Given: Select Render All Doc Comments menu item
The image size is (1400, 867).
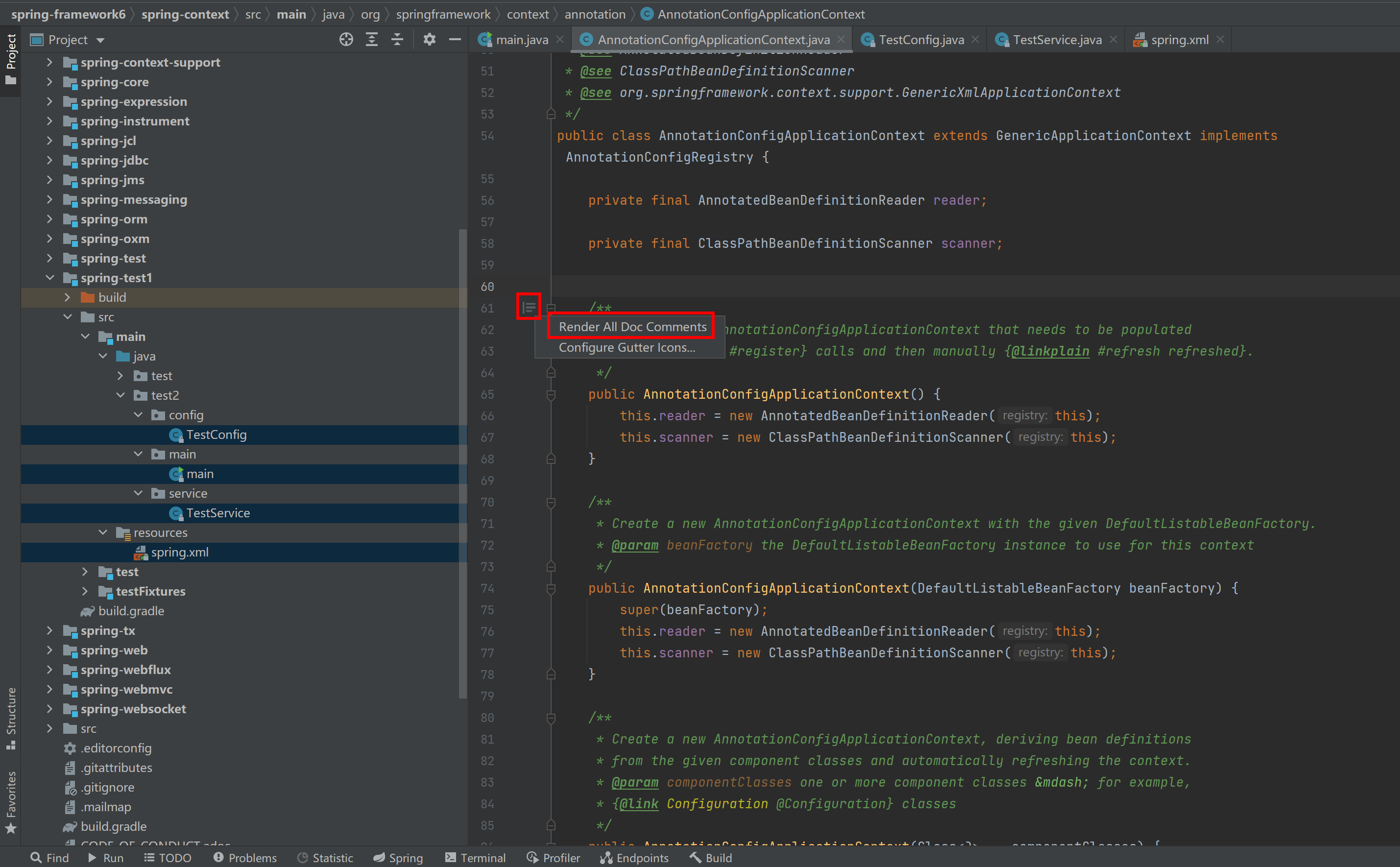Looking at the screenshot, I should coord(632,326).
